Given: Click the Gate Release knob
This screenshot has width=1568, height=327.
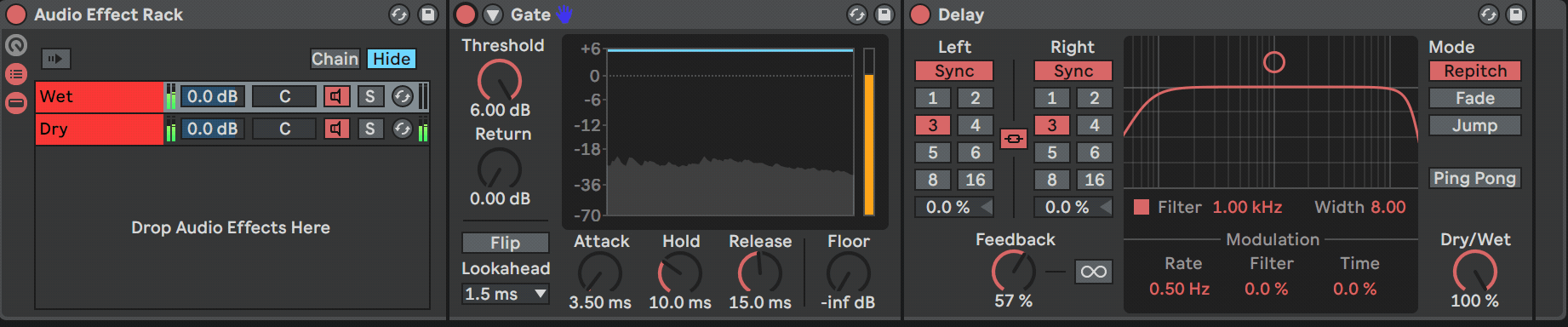Looking at the screenshot, I should coord(760,273).
